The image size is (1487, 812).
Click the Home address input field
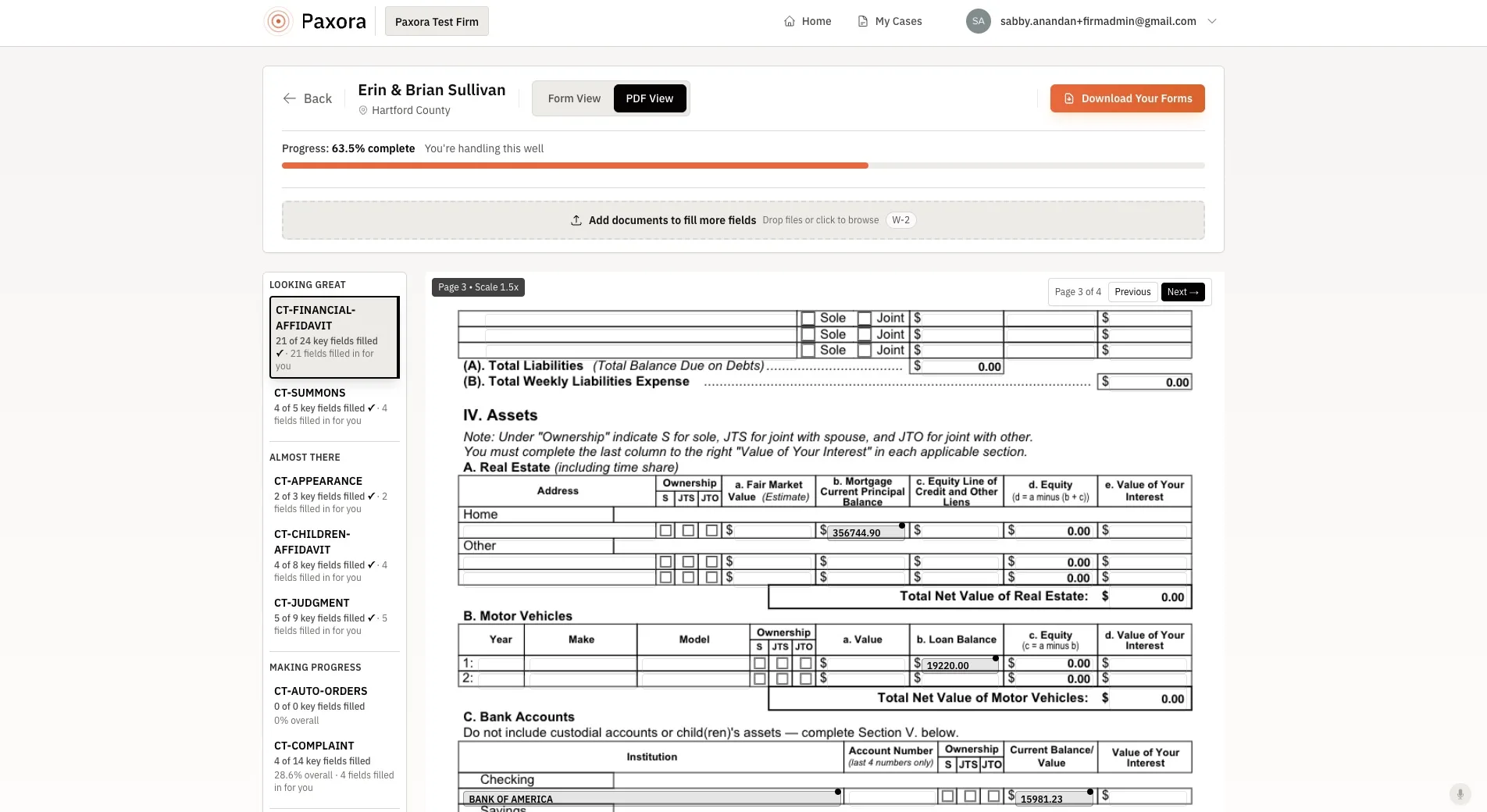(558, 531)
